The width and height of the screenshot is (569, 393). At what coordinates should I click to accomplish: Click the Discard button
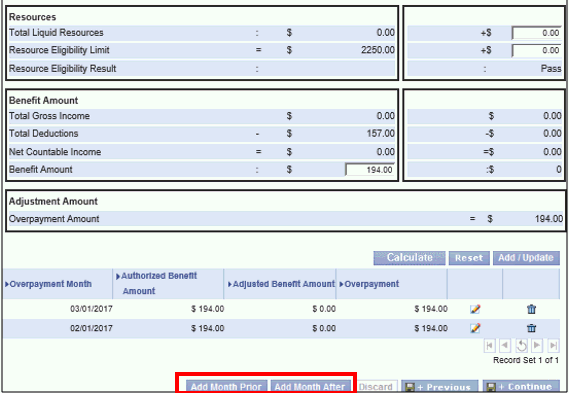[376, 386]
